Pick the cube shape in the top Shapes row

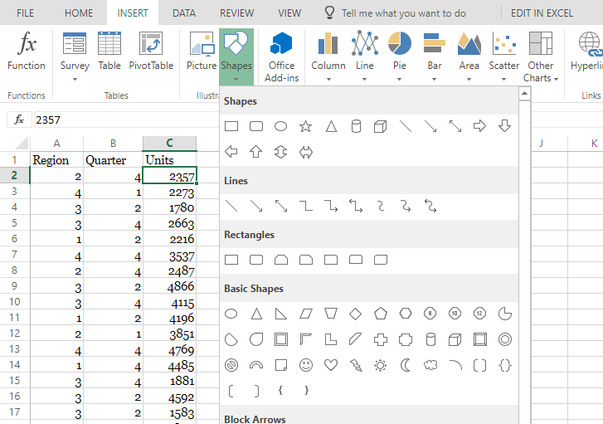pos(380,126)
